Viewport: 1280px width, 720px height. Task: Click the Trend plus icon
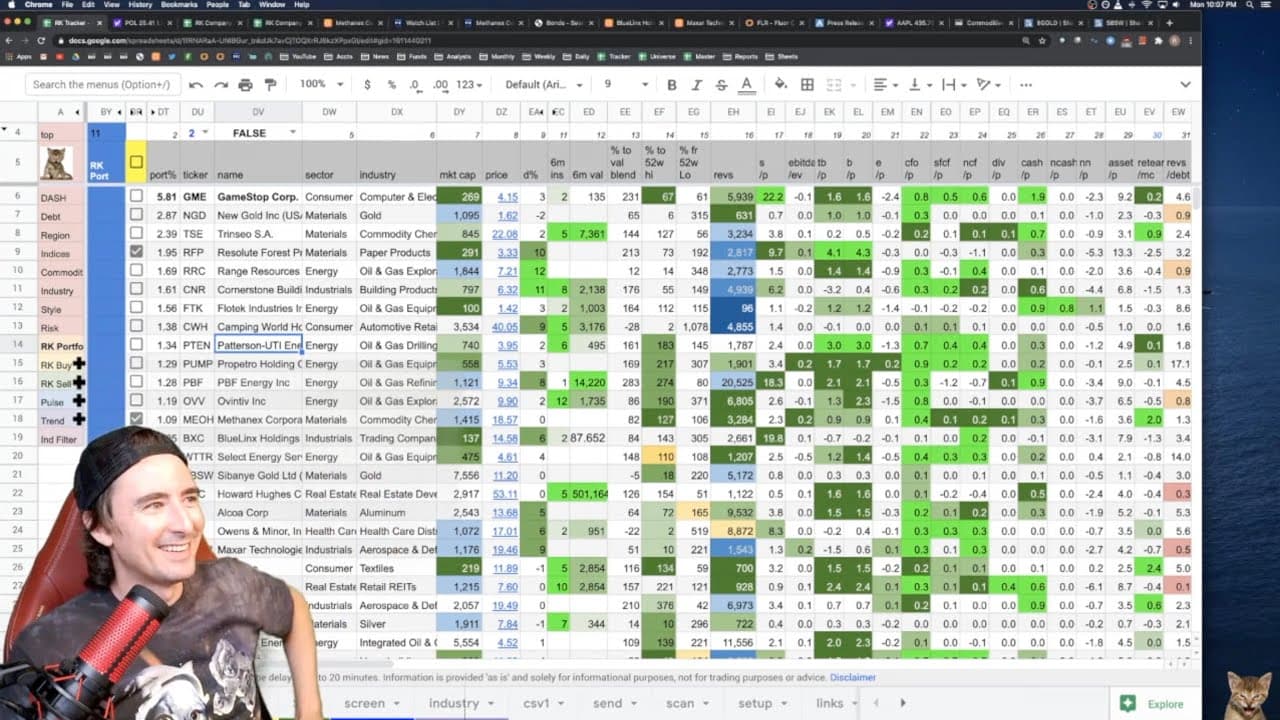click(x=78, y=420)
